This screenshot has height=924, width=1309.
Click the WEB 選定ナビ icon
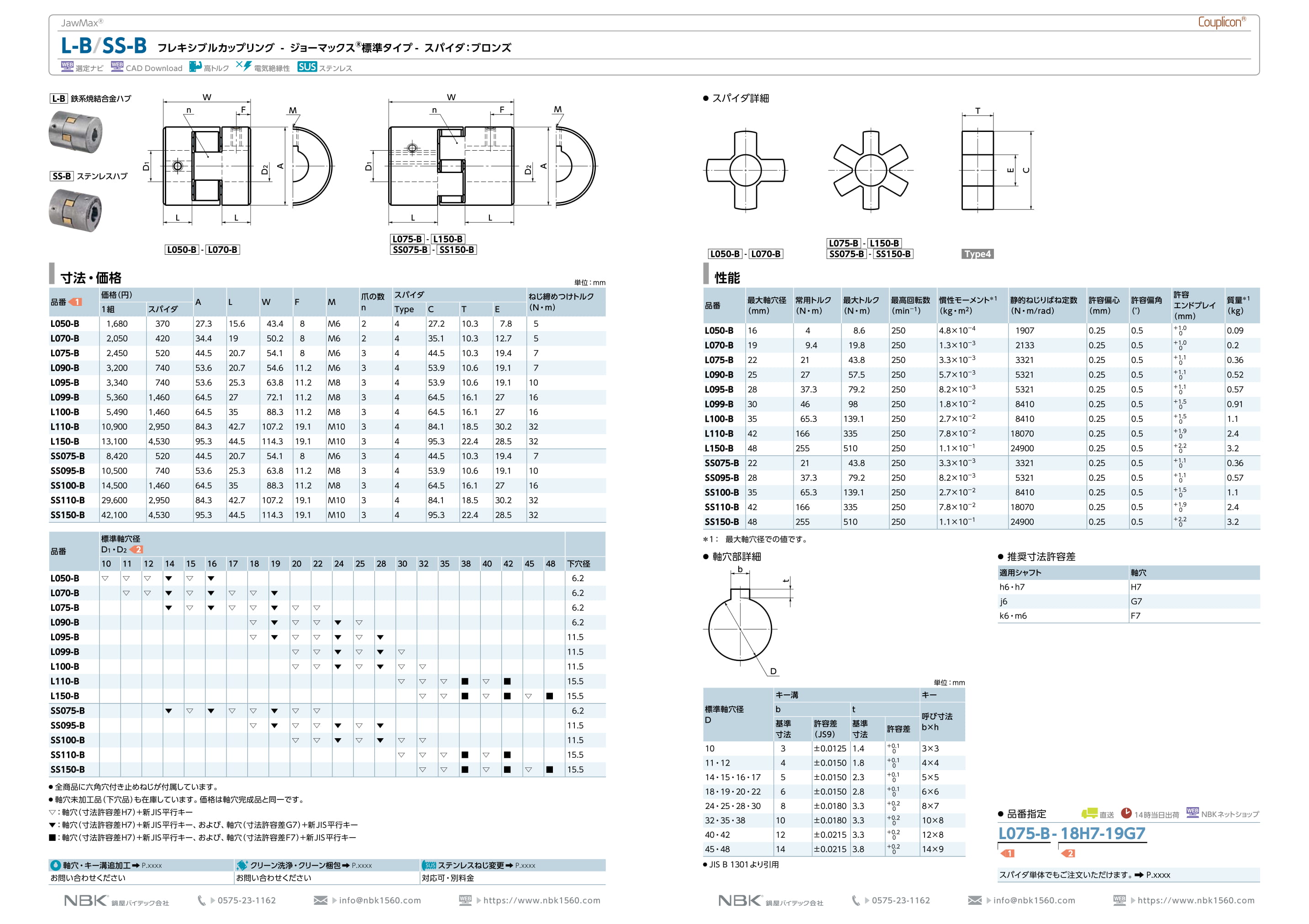pyautogui.click(x=67, y=66)
